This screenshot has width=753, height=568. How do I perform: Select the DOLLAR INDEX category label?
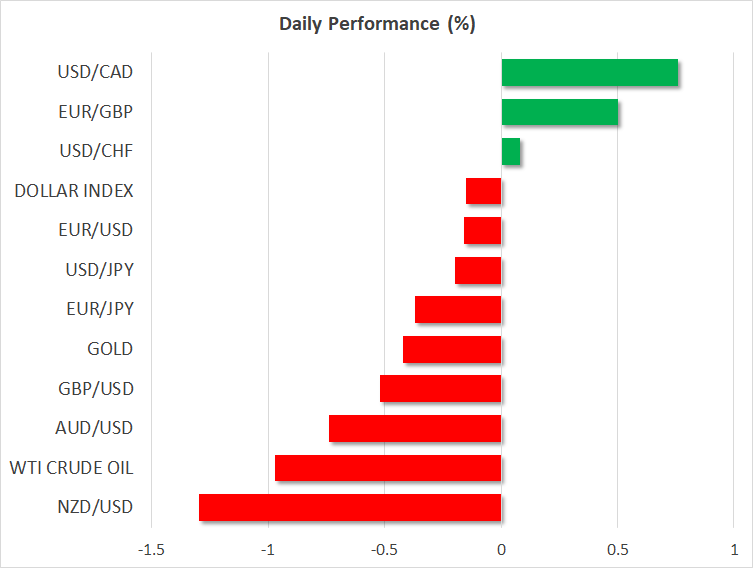74,191
